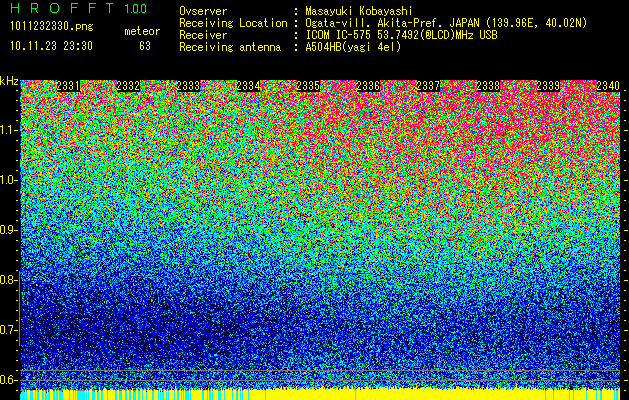Click the 0.9 frequency axis label

pos(8,230)
